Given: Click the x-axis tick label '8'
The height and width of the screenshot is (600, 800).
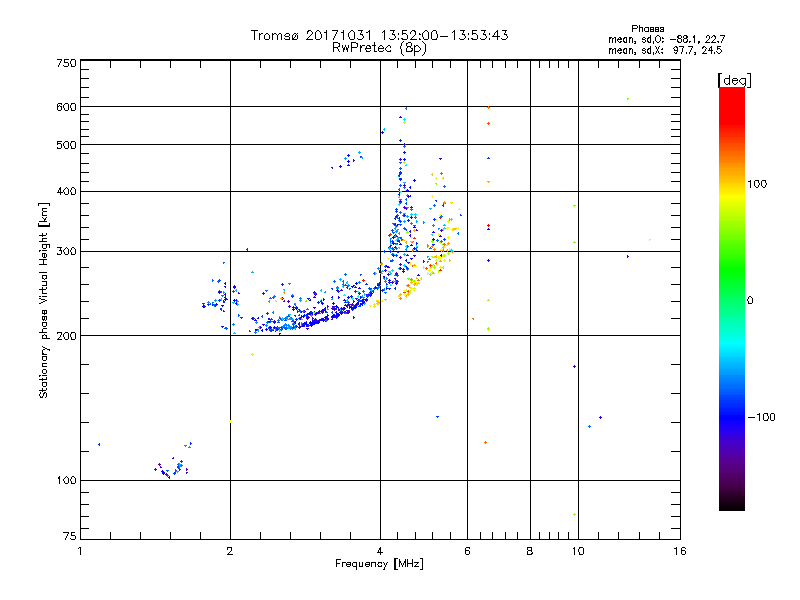Looking at the screenshot, I should pos(530,551).
